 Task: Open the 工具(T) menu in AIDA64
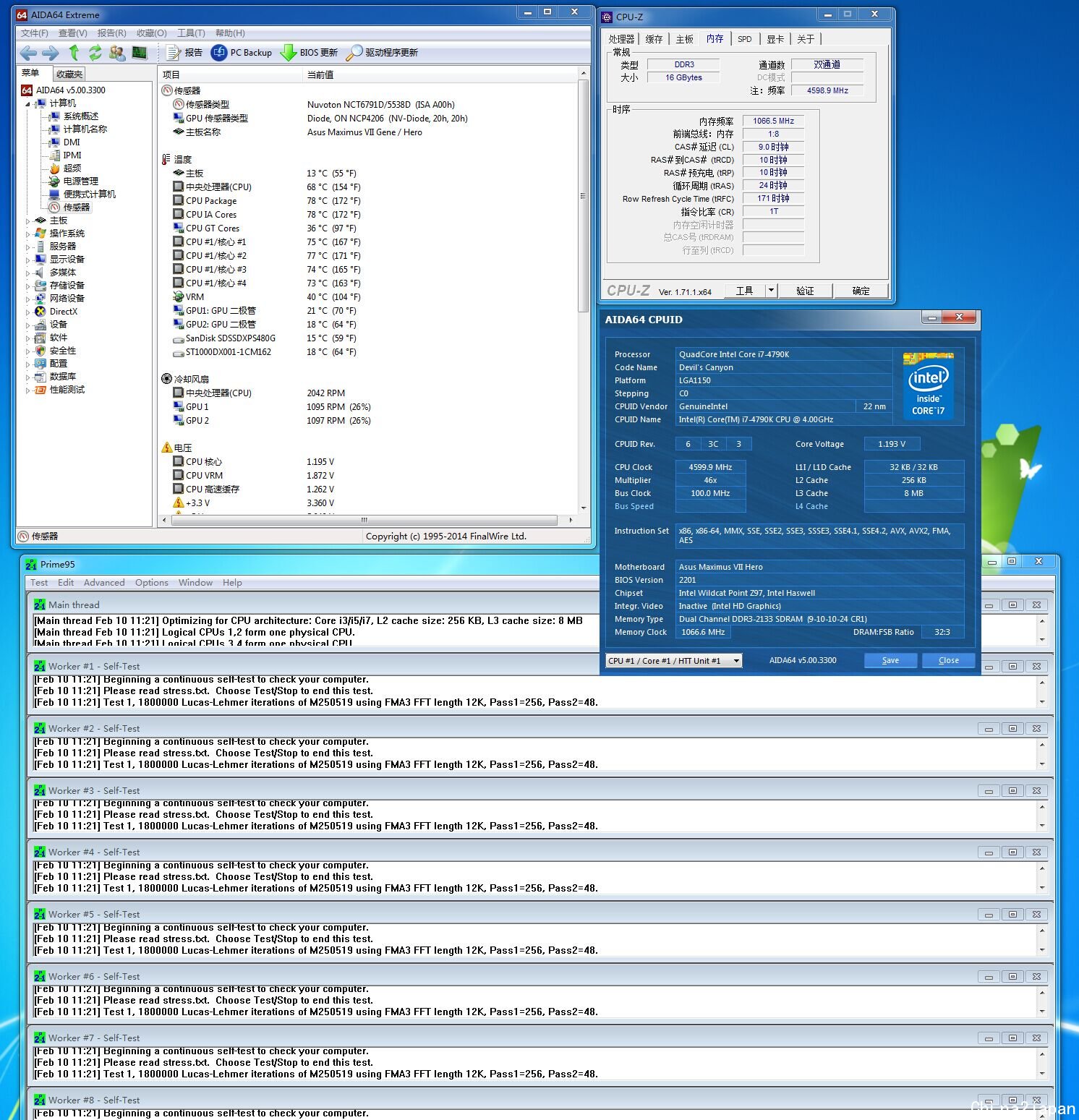(191, 33)
